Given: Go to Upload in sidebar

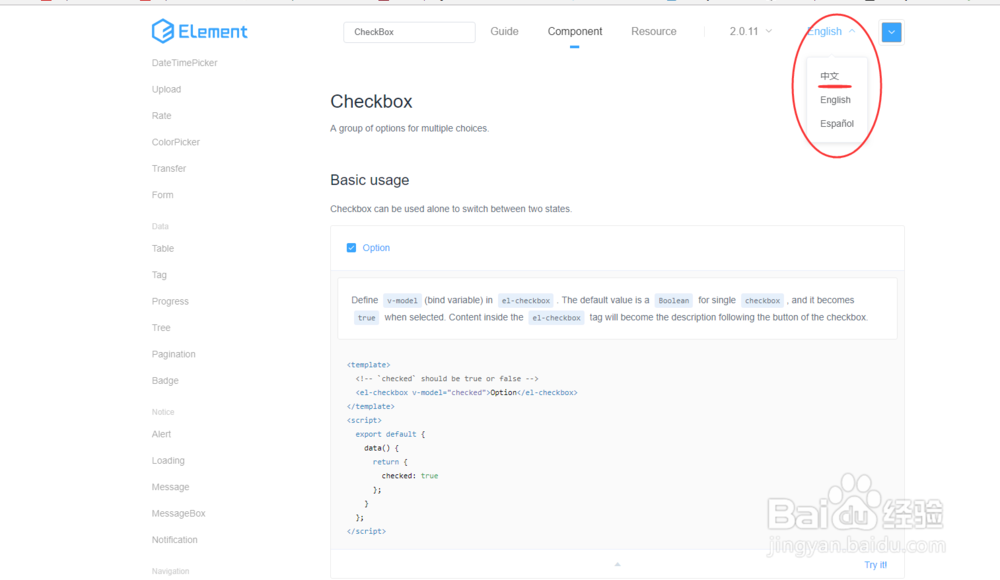Looking at the screenshot, I should [166, 89].
